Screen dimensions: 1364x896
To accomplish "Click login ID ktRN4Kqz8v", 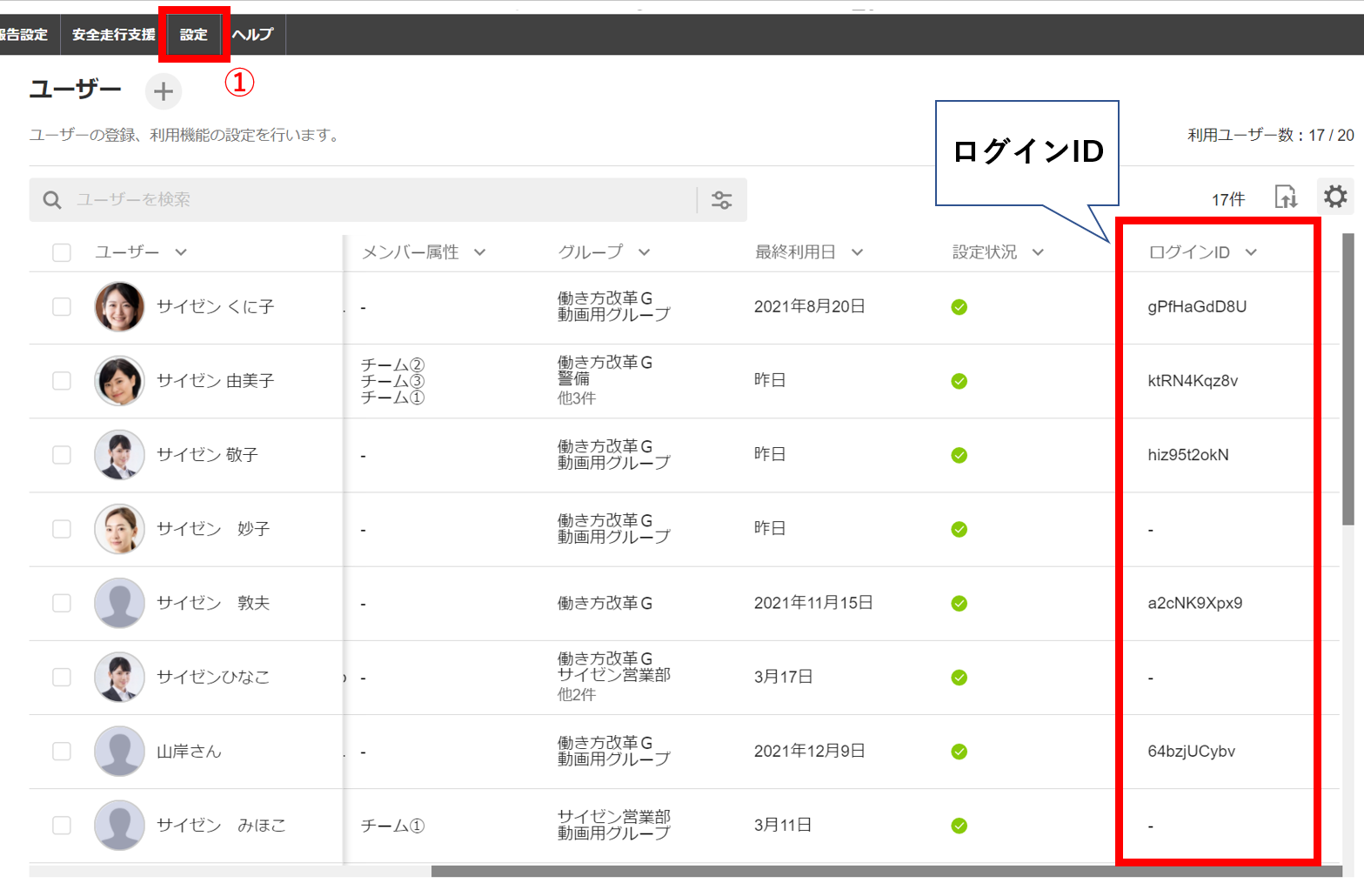I will tap(1193, 381).
